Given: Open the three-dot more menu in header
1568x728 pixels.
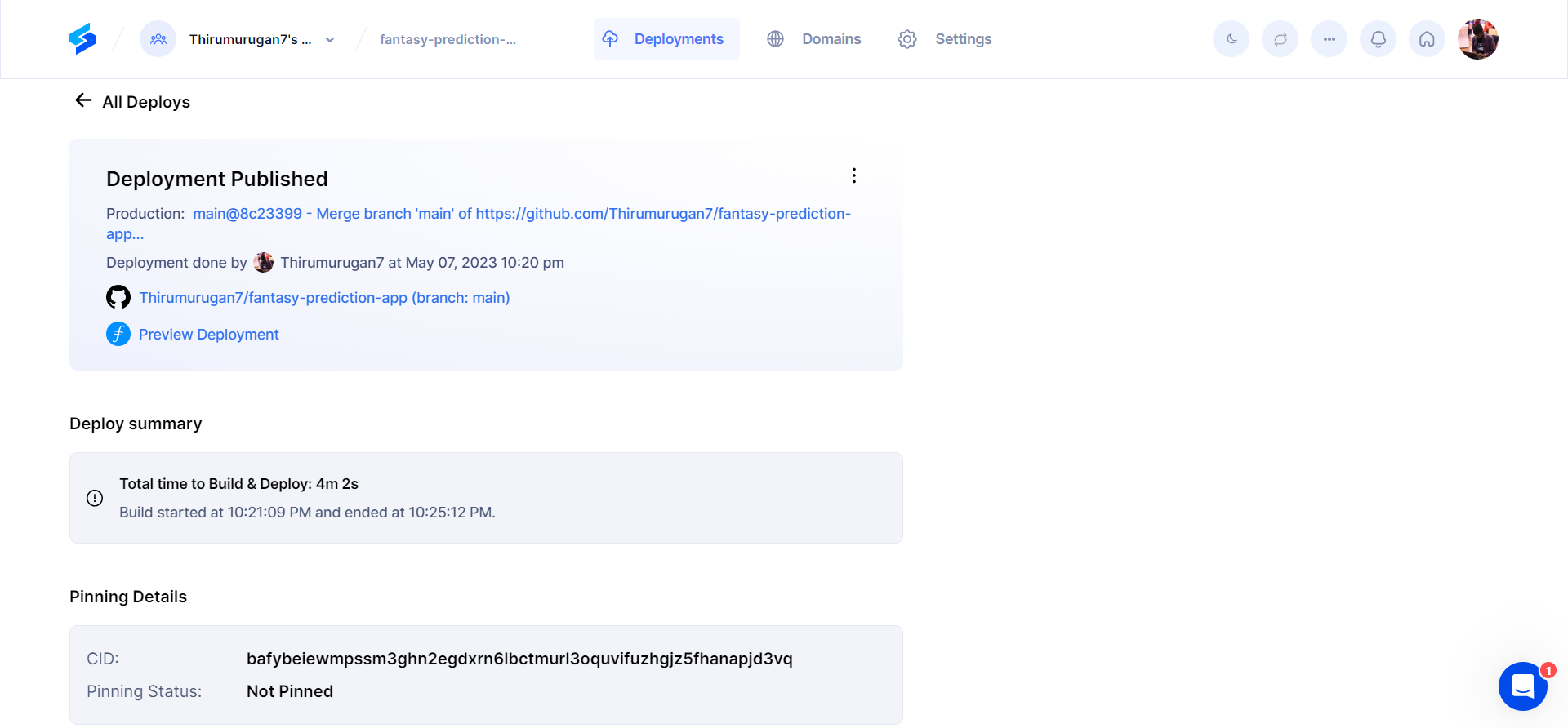Looking at the screenshot, I should click(1330, 39).
